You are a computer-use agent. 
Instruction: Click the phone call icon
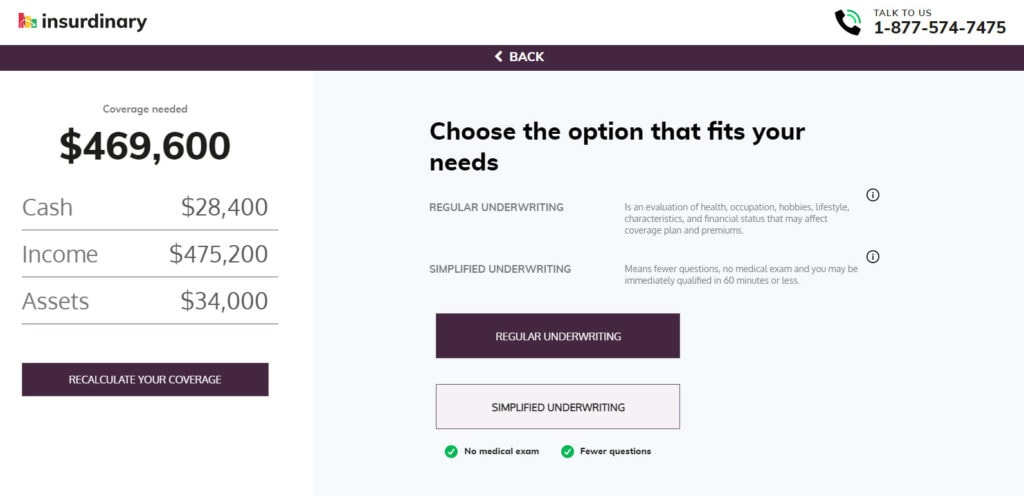pyautogui.click(x=848, y=22)
